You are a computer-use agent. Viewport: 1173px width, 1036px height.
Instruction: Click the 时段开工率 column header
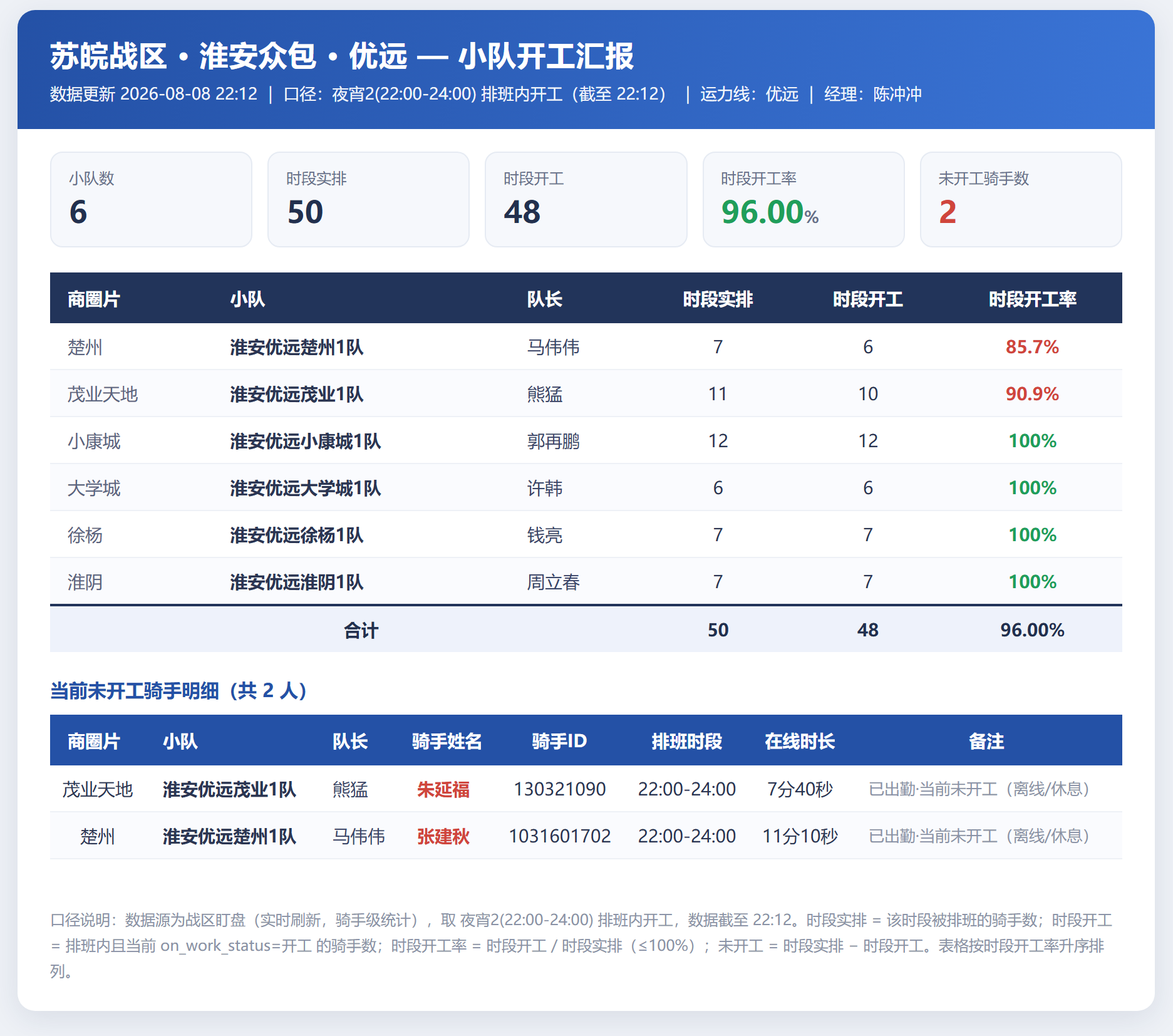tap(1032, 299)
